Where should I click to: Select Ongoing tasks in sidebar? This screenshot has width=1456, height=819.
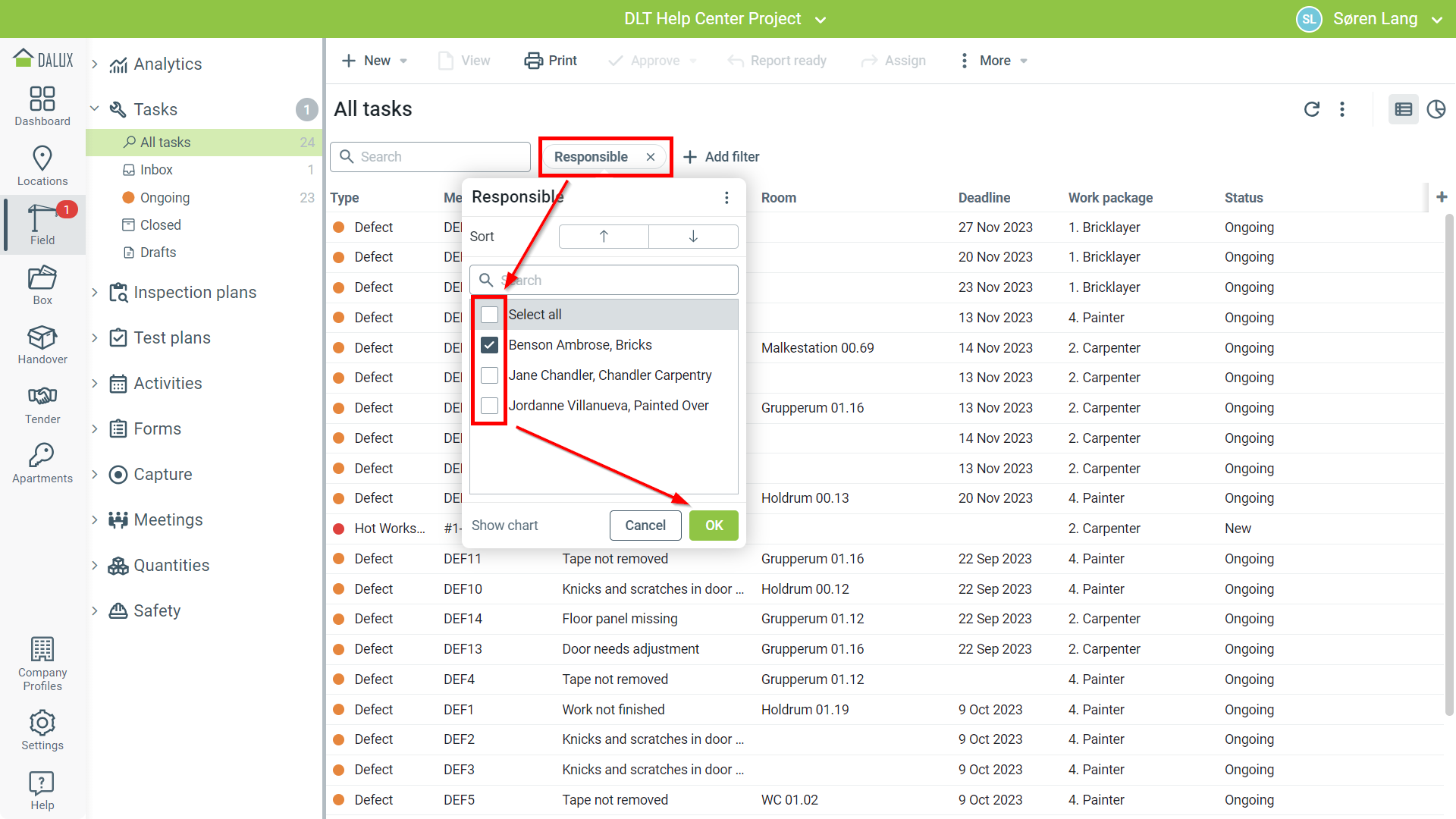(165, 198)
